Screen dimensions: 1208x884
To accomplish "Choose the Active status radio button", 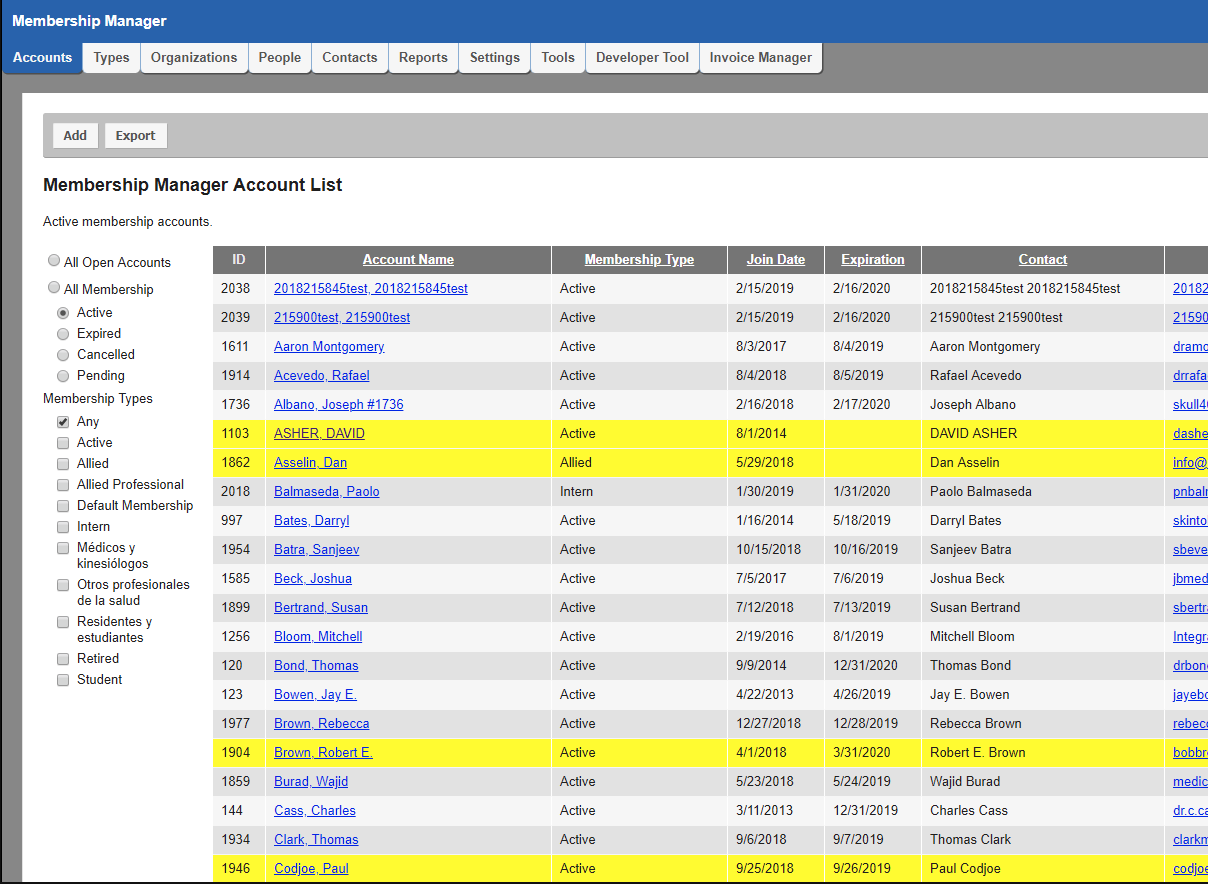I will (x=64, y=313).
